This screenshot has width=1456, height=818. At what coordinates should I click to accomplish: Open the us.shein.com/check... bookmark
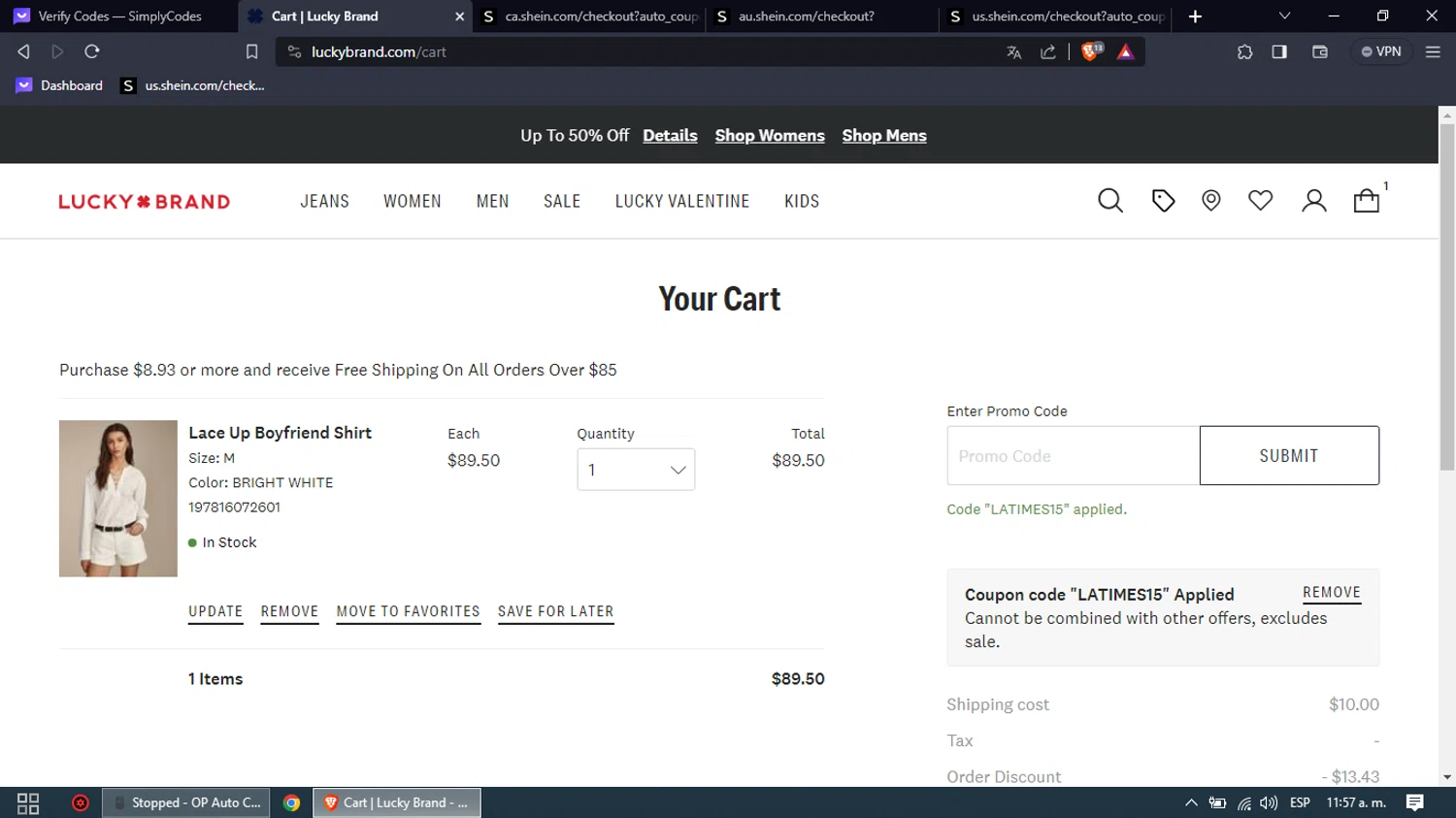(192, 85)
